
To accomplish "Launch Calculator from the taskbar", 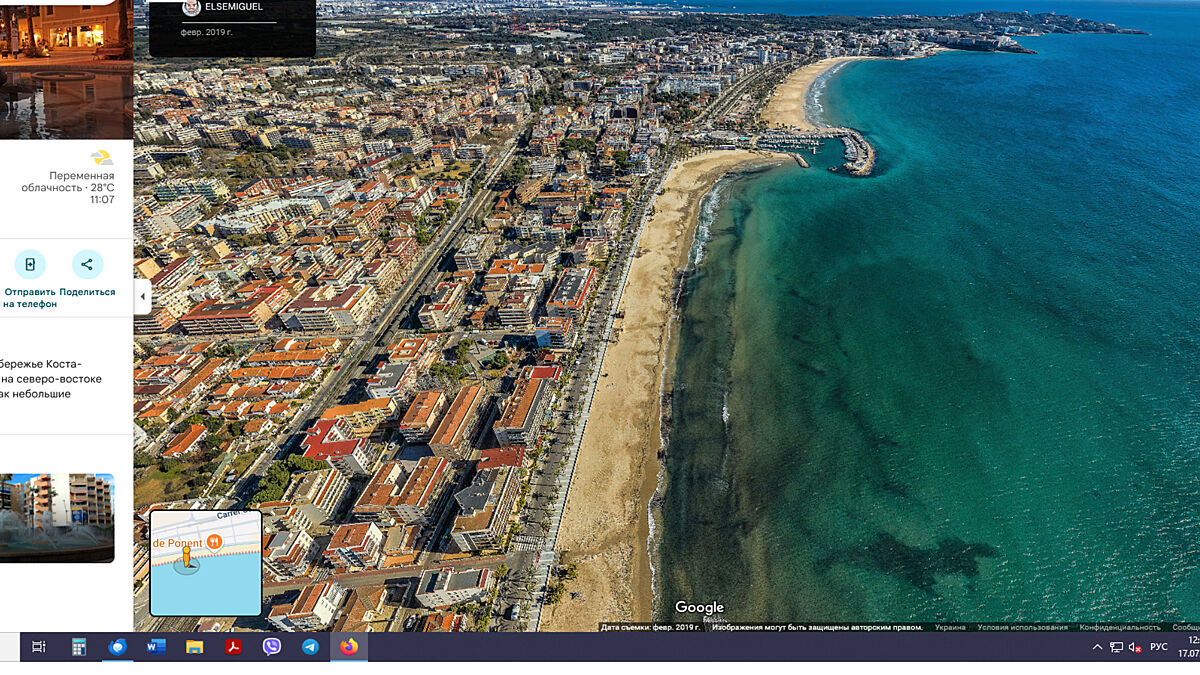I will tap(79, 647).
